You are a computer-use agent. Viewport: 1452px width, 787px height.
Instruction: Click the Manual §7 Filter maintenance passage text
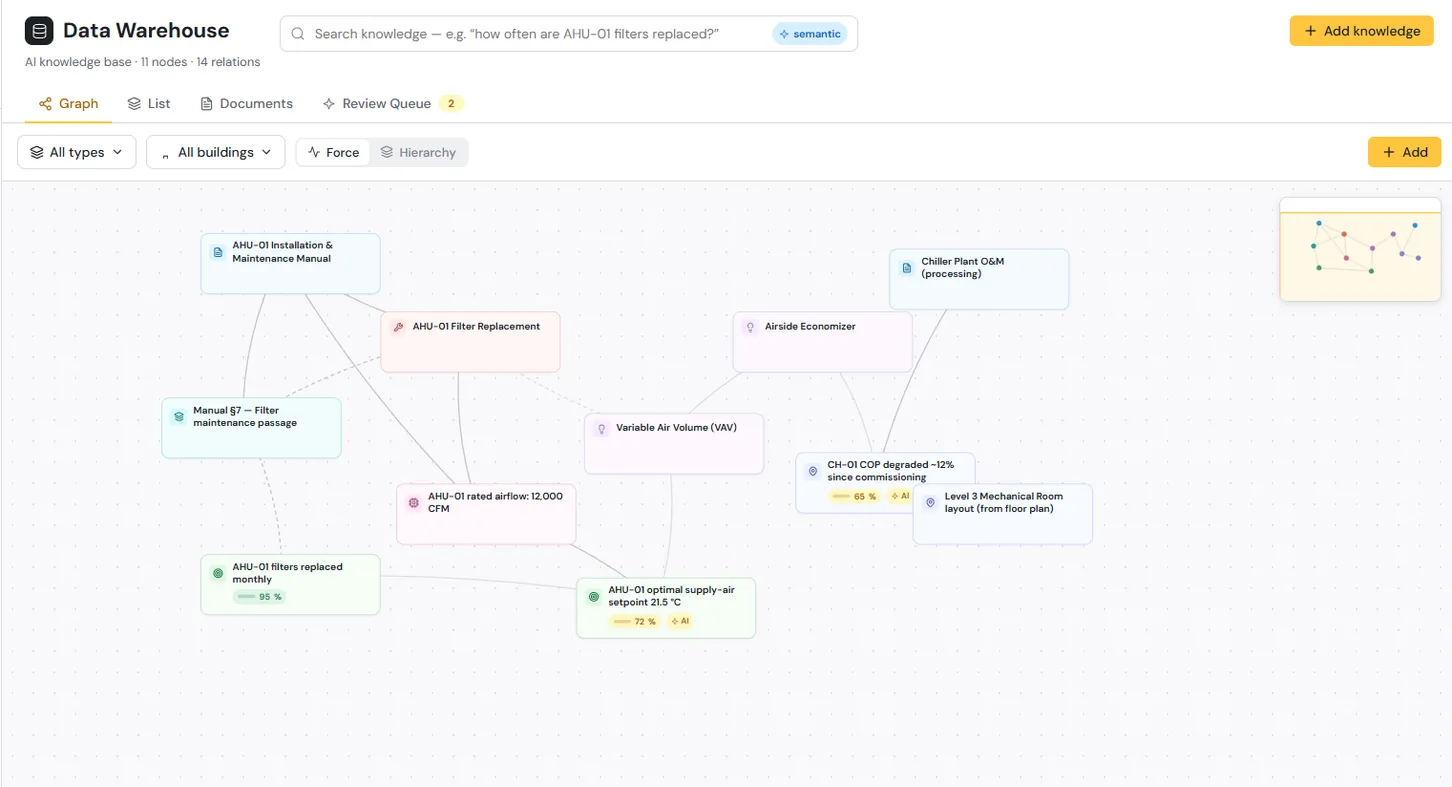(x=245, y=417)
